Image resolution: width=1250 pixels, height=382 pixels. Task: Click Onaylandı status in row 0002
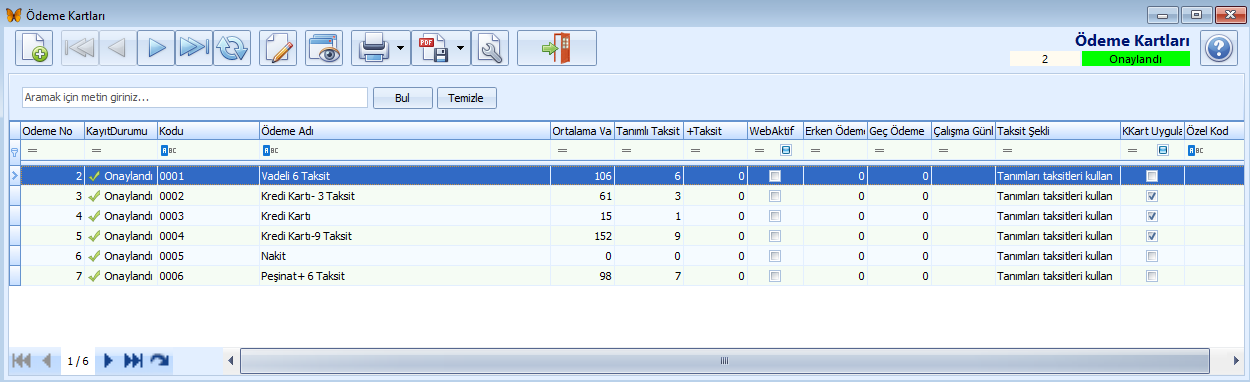(120, 196)
